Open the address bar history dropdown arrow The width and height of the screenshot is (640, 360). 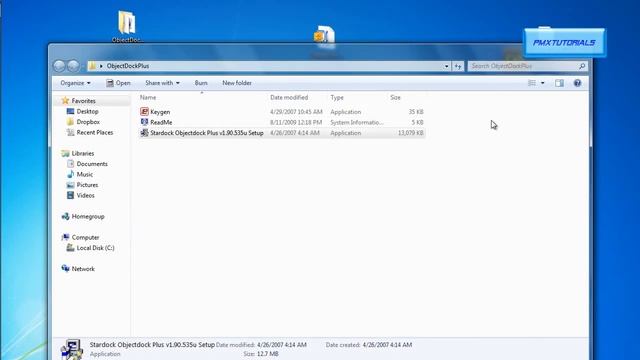447,66
